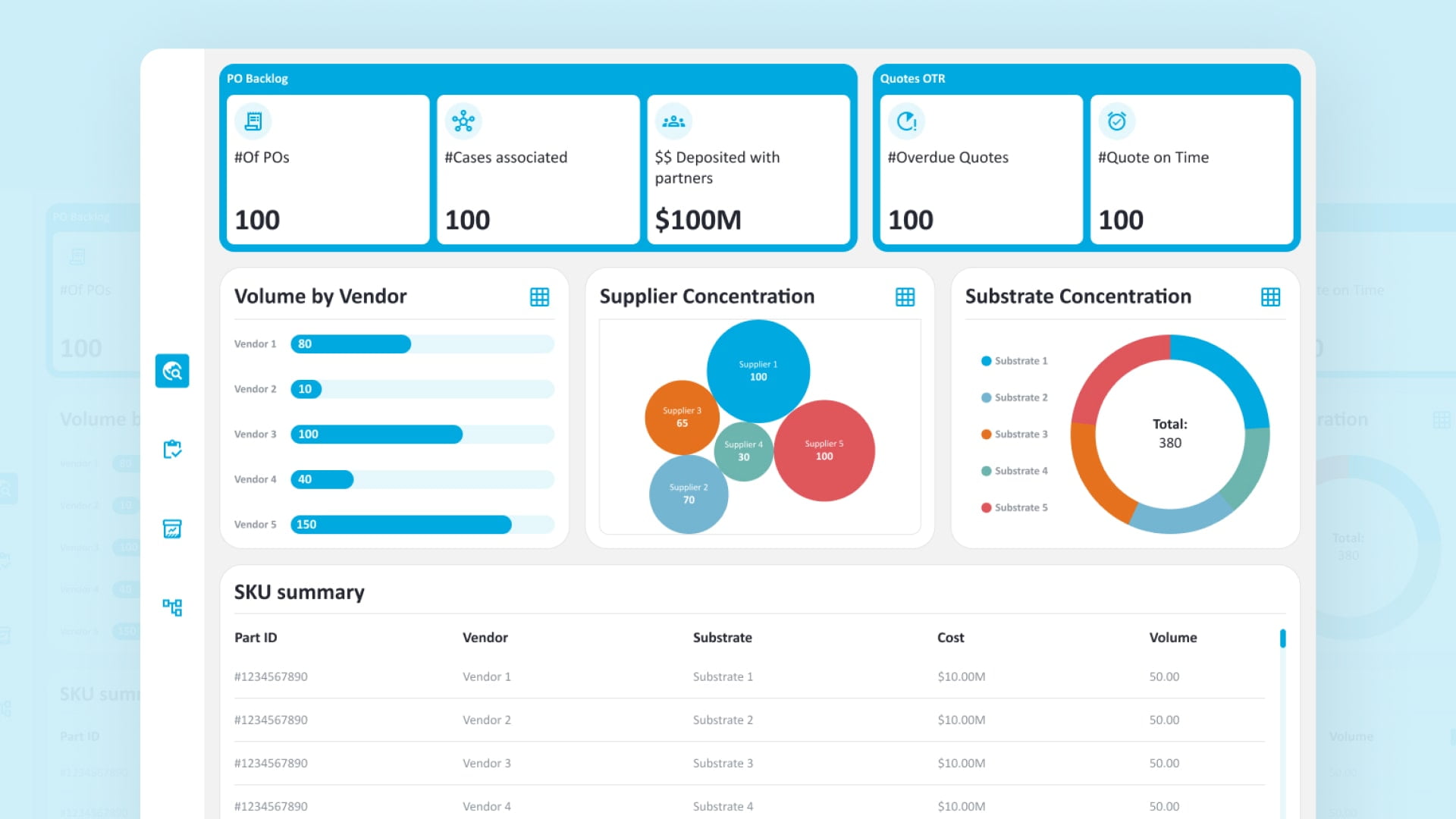Click the quote on time alarm icon
Image resolution: width=1456 pixels, height=819 pixels.
pyautogui.click(x=1116, y=121)
